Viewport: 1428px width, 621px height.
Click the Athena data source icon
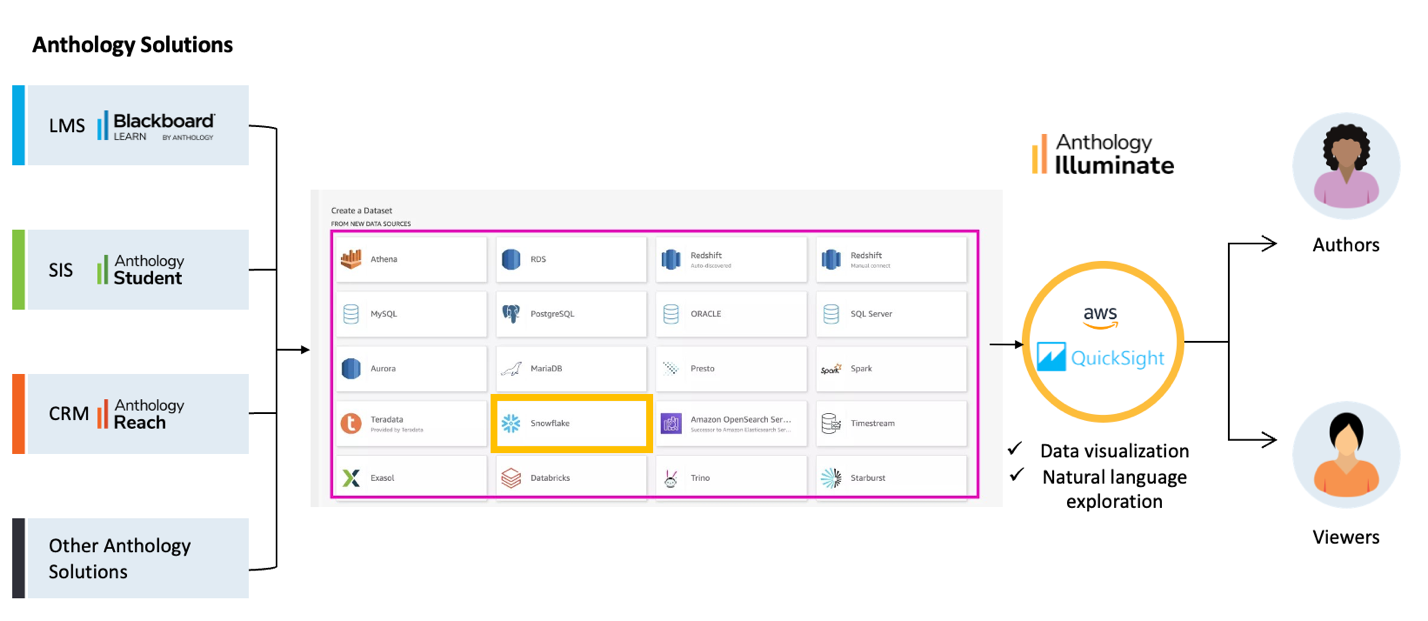tap(351, 259)
